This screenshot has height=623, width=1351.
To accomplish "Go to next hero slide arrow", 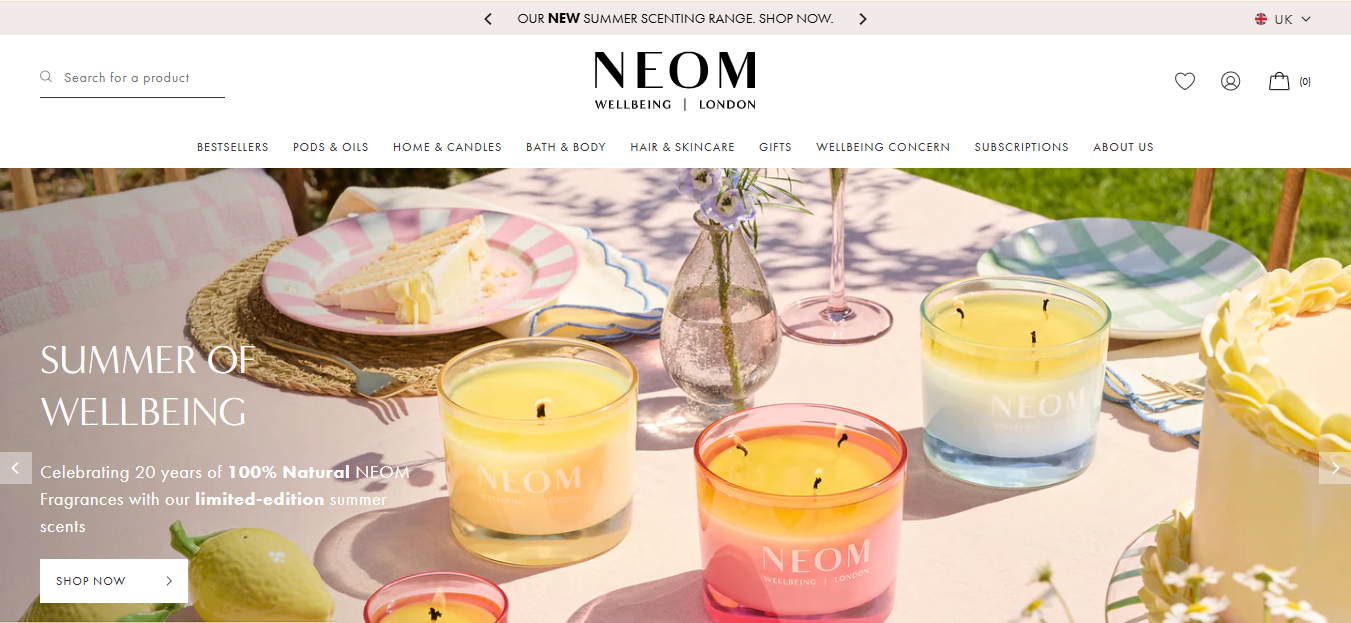I will click(x=1335, y=468).
